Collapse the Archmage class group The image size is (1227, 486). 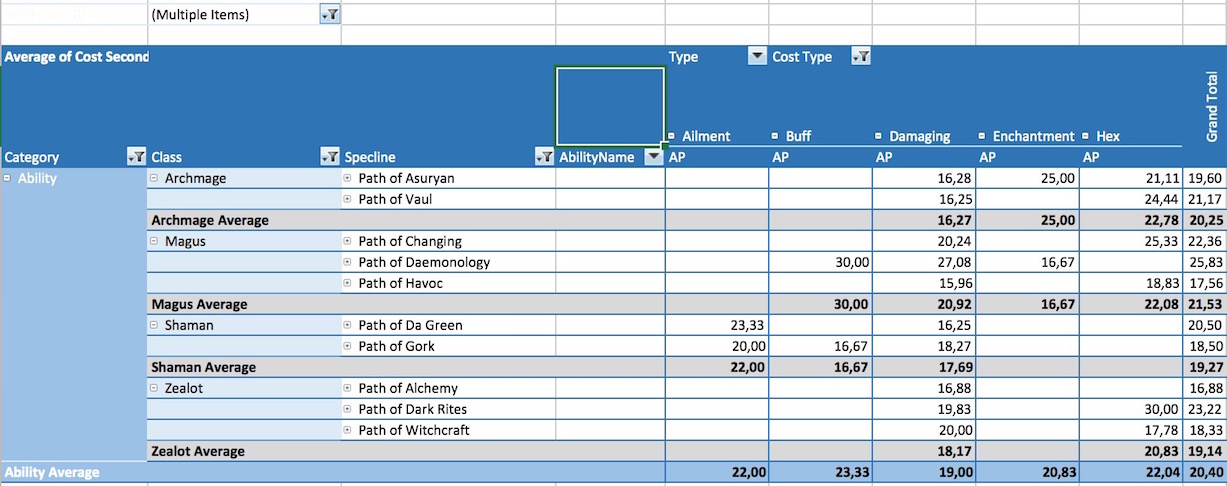154,178
